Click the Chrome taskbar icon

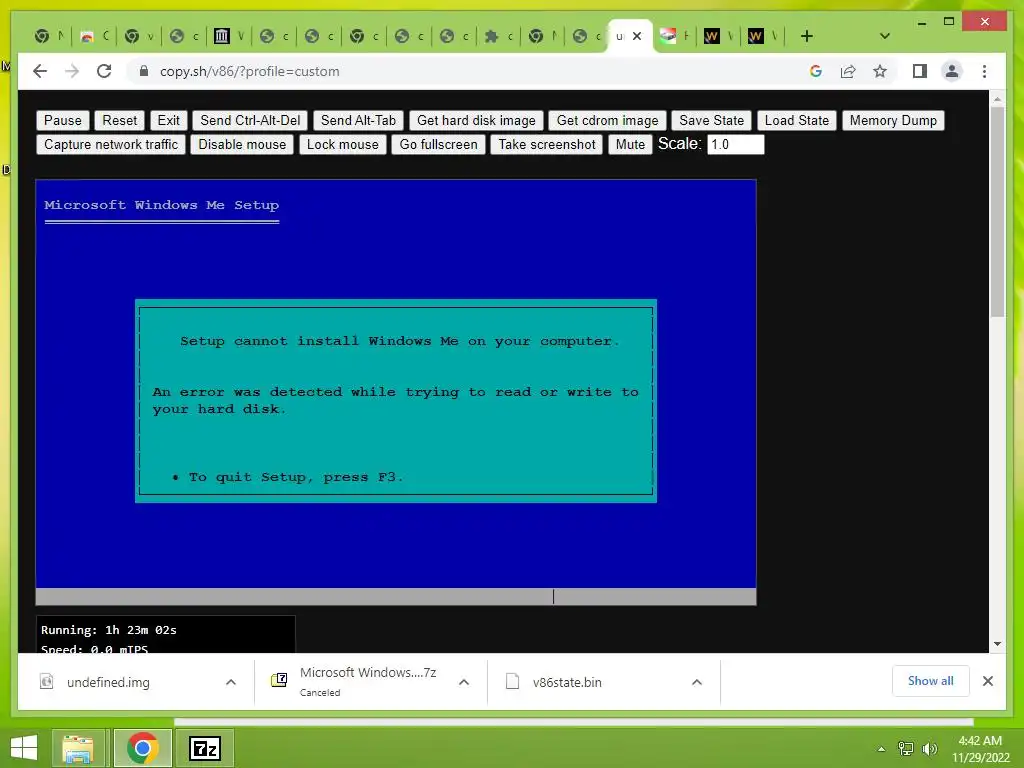[143, 748]
